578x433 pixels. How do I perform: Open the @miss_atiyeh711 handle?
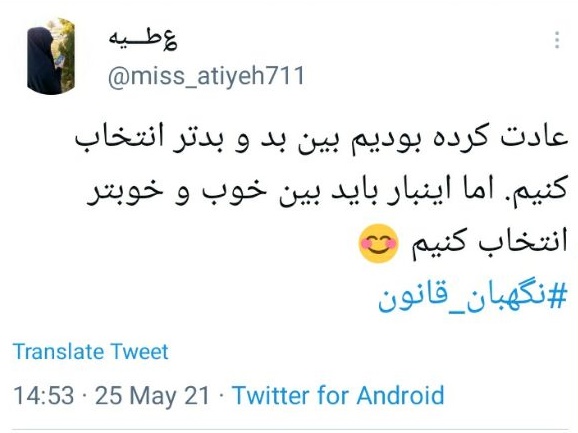coord(206,76)
